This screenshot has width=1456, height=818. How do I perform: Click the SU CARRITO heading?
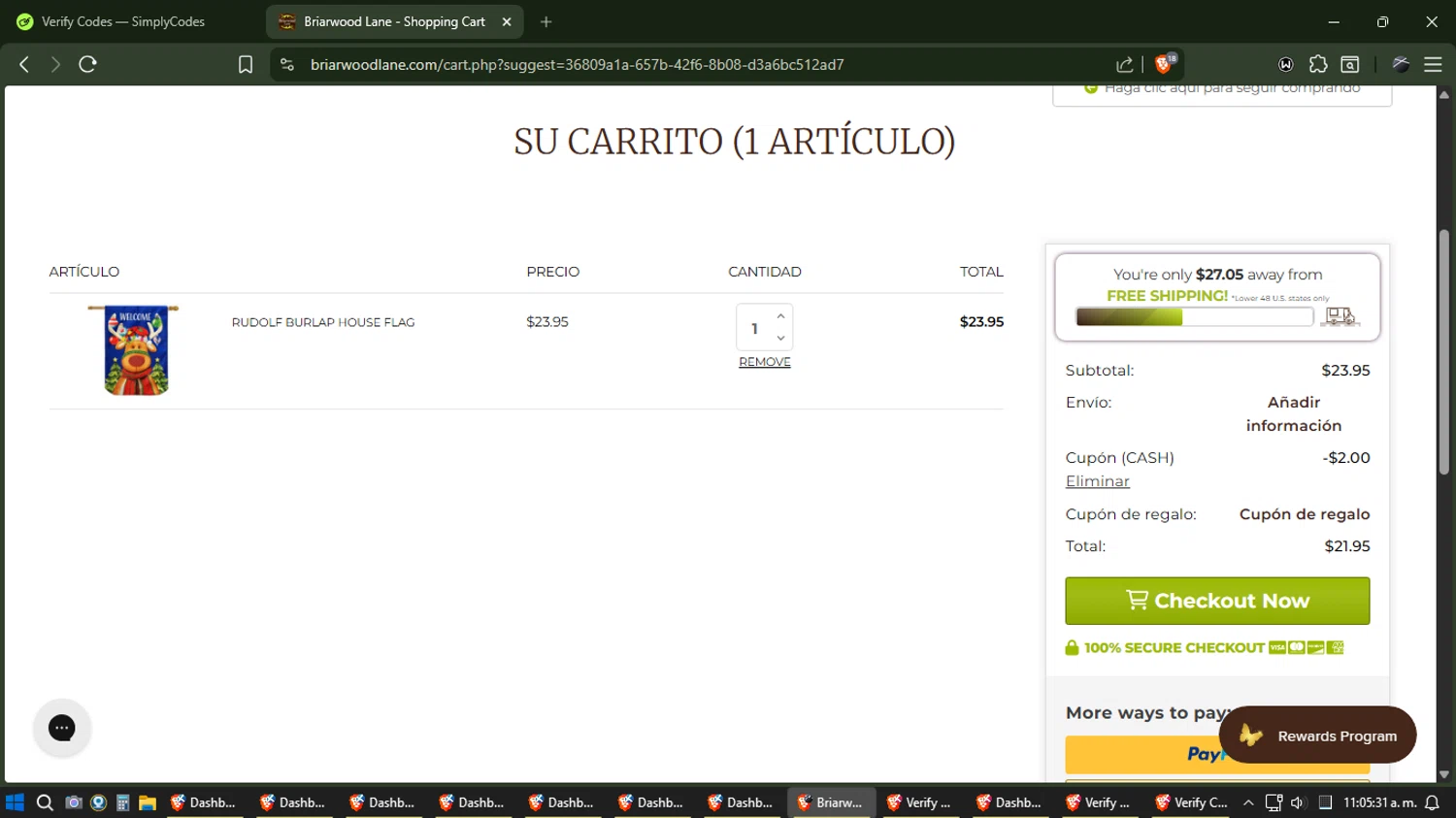click(735, 142)
